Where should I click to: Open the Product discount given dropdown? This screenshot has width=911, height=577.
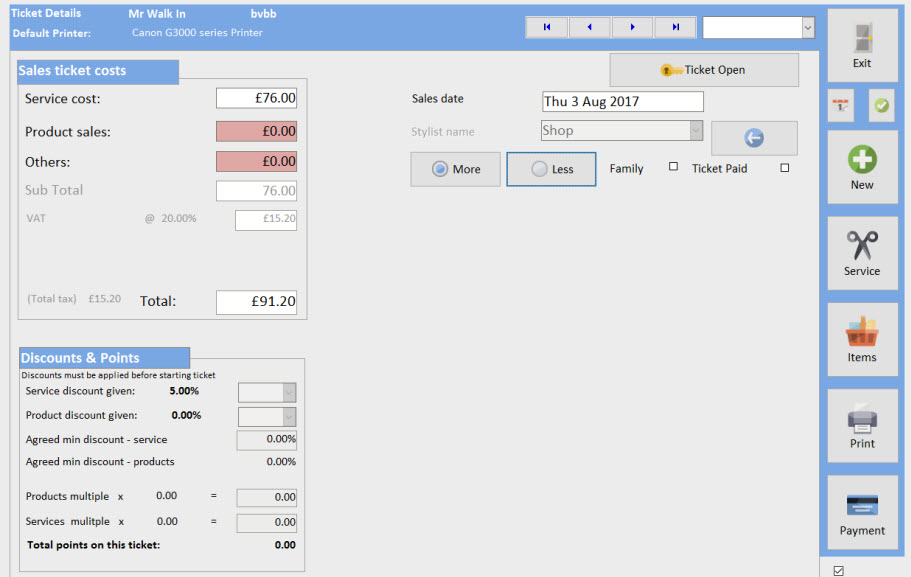tap(289, 417)
